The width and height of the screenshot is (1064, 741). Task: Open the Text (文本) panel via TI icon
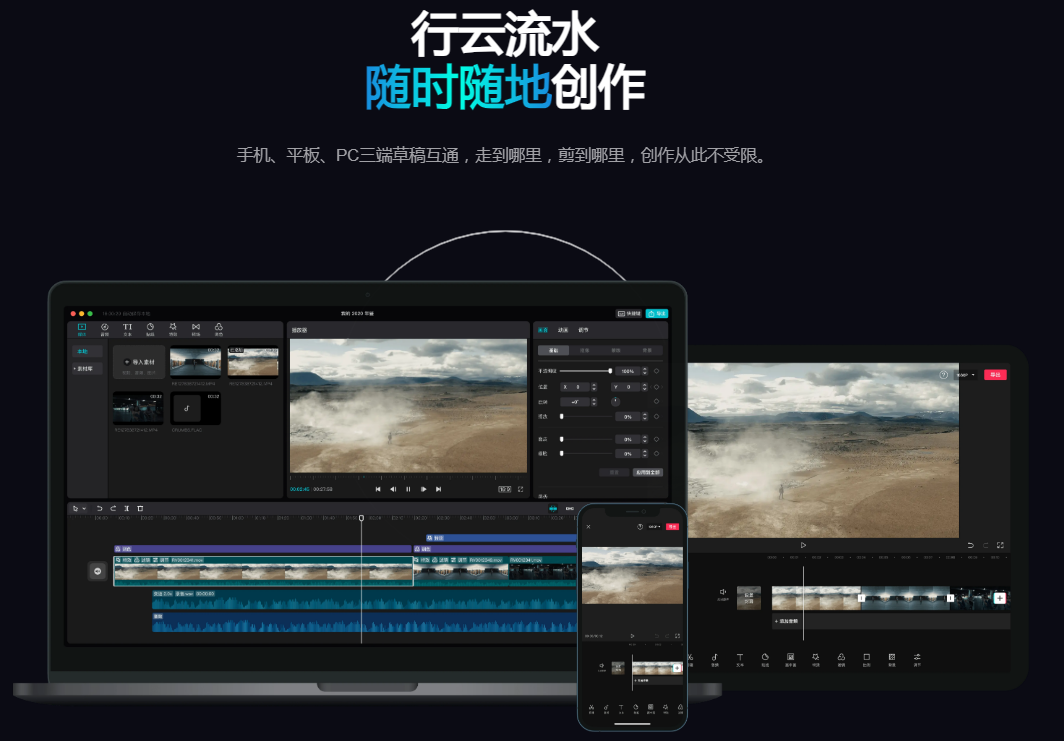[127, 329]
